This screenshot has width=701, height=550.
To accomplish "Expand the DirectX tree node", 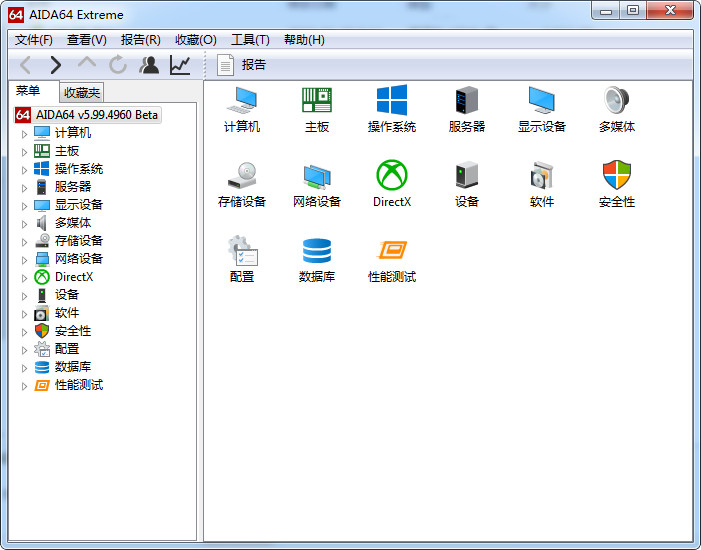I will (x=24, y=278).
